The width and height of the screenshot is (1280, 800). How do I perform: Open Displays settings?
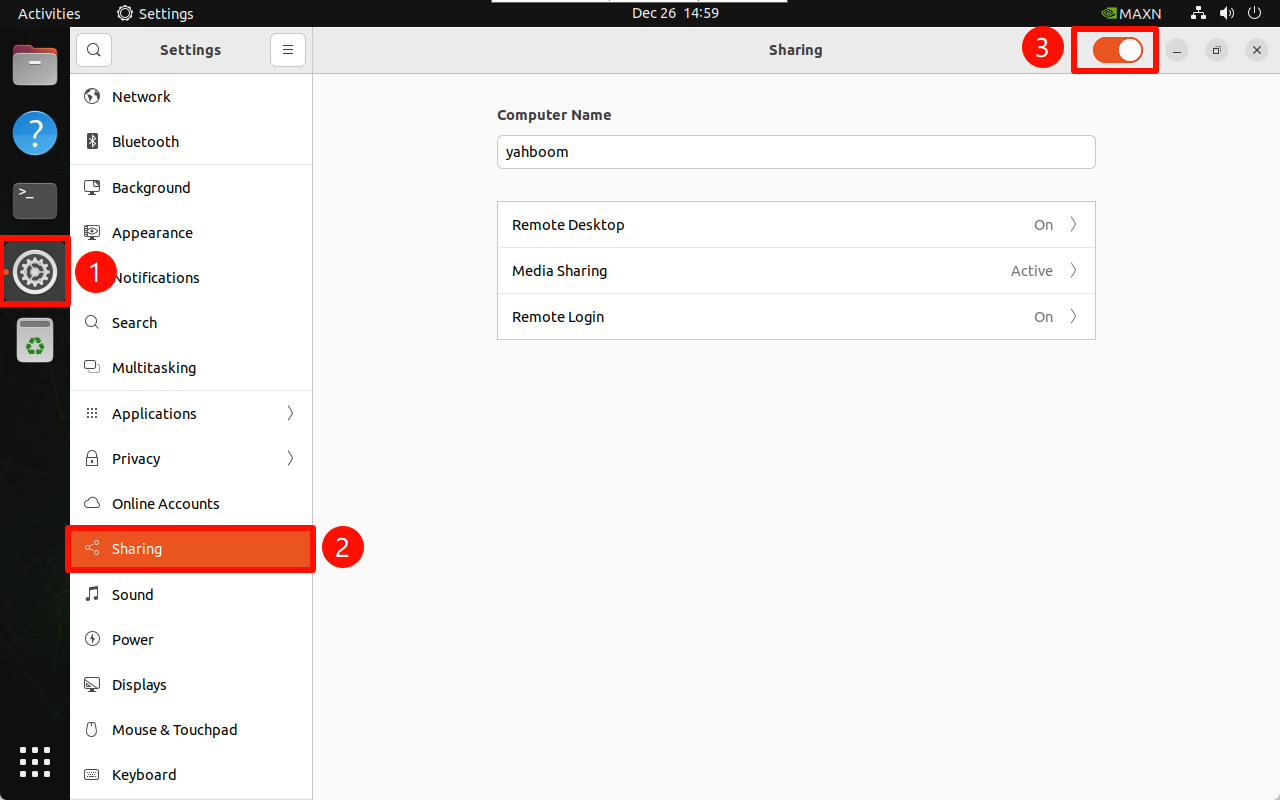pos(139,684)
